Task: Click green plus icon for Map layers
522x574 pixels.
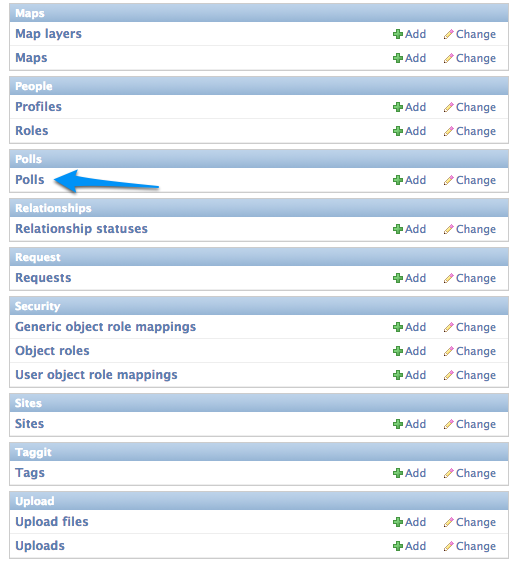Action: point(398,34)
